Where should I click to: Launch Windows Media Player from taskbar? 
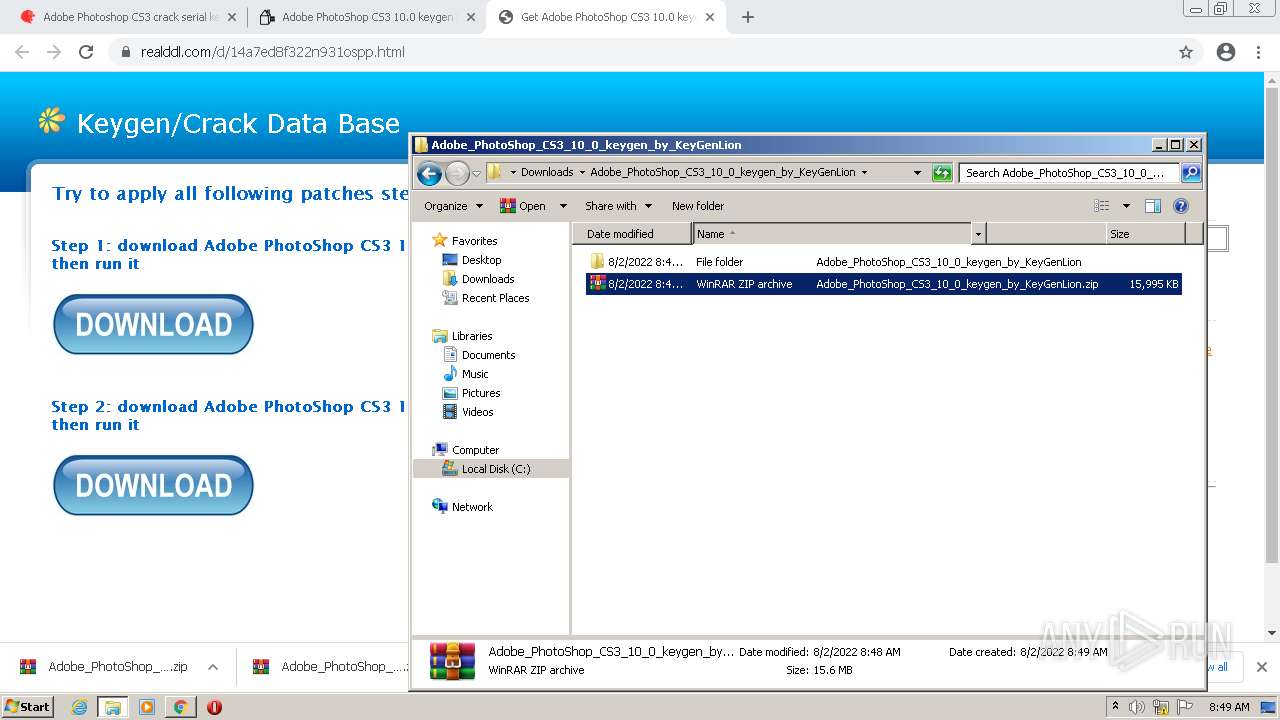(x=147, y=707)
